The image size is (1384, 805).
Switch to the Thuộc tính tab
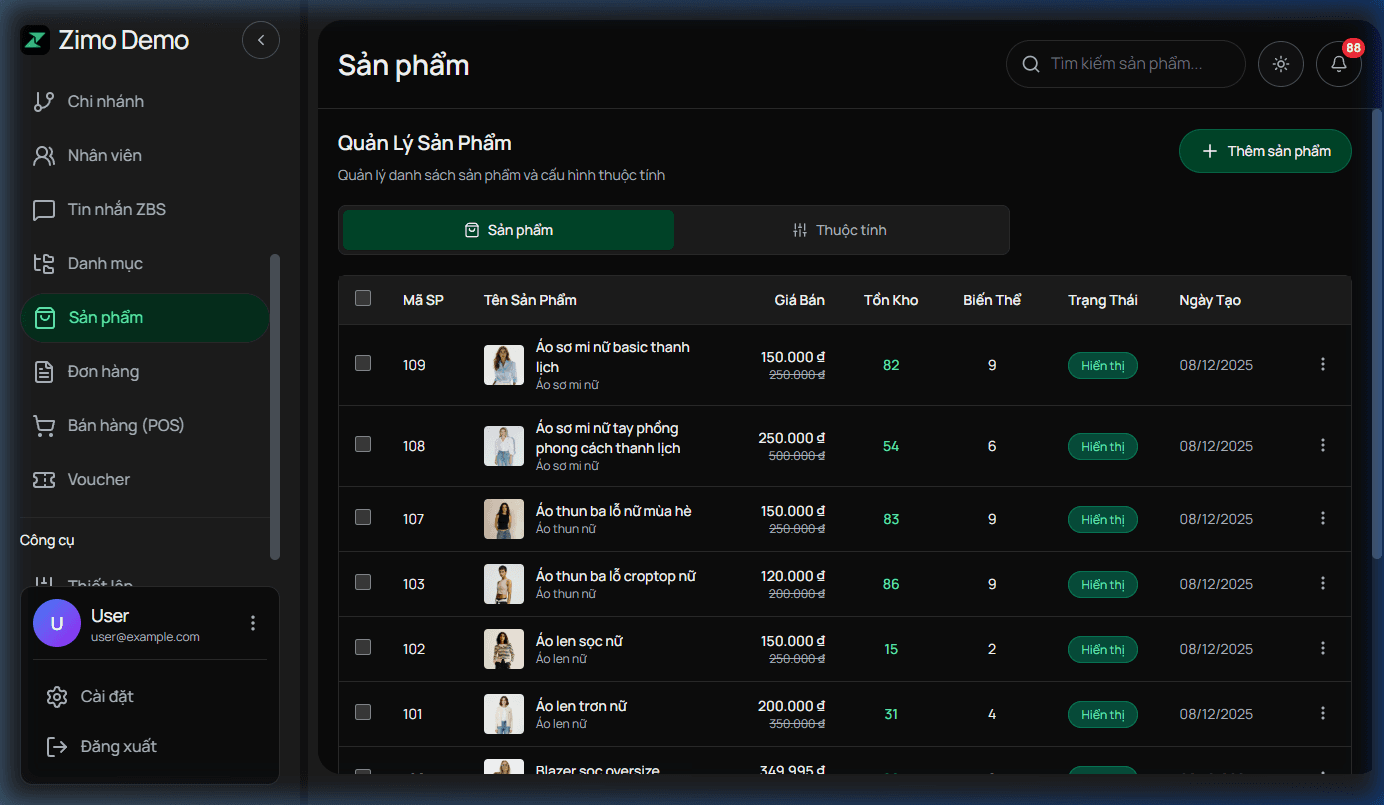840,230
